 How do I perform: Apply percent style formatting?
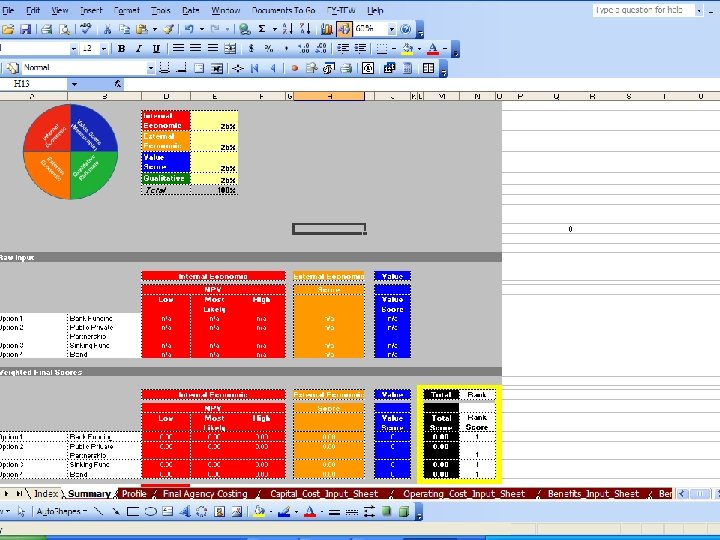pos(269,49)
